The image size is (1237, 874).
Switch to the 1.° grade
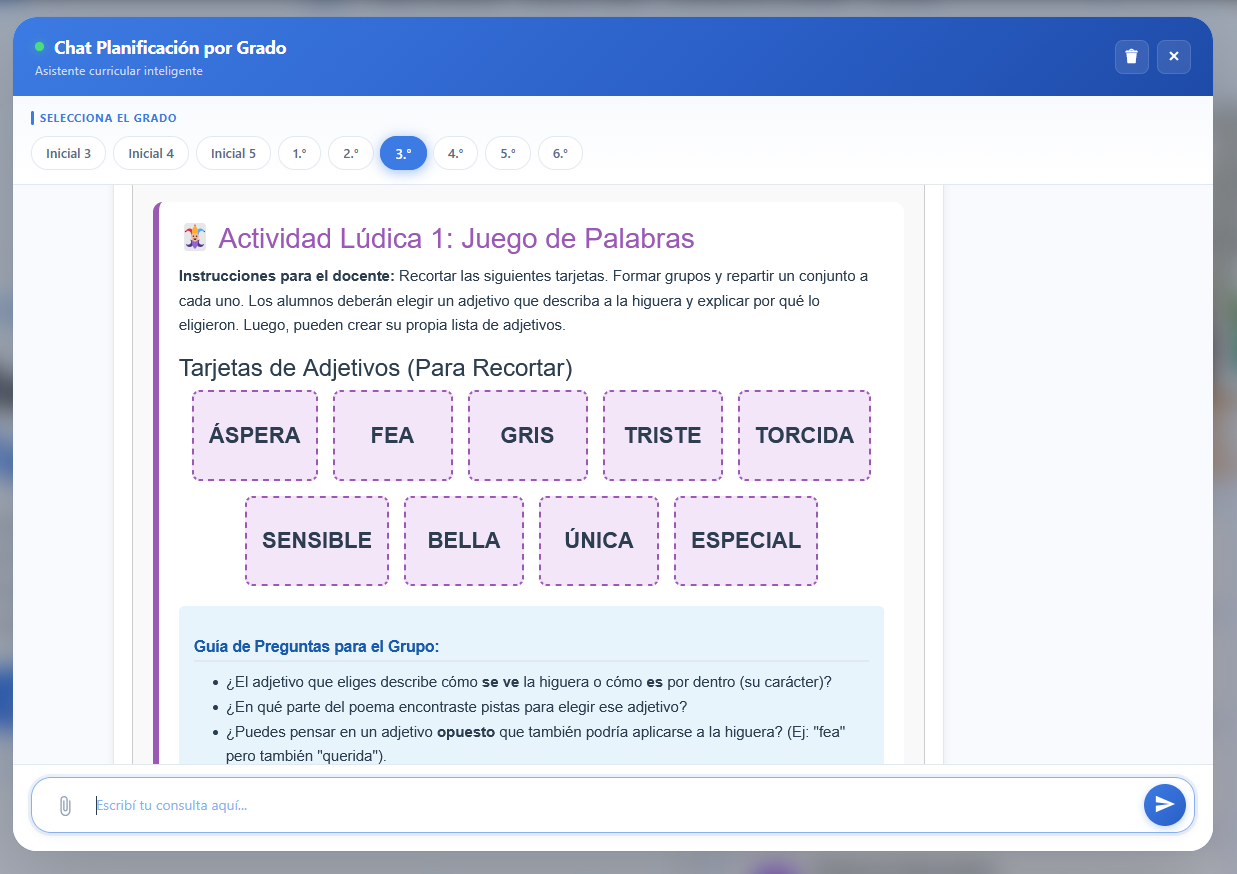click(299, 153)
